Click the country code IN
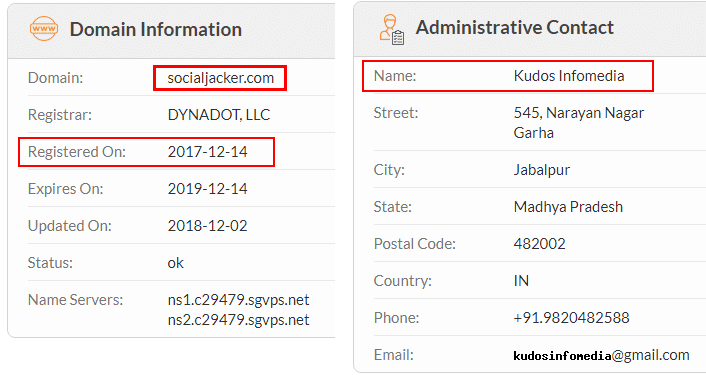706x379 pixels. coord(521,281)
